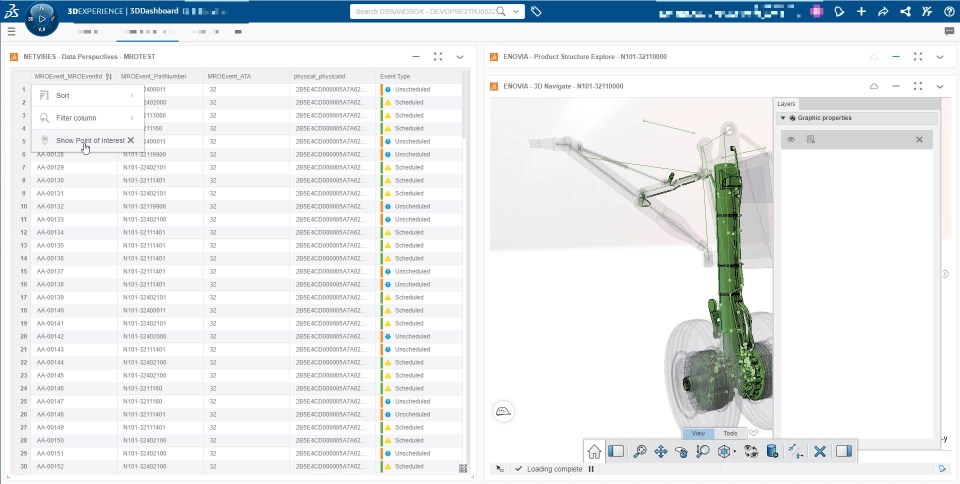The image size is (960, 484).
Task: Click the search magnifier icon
Action: tap(501, 11)
